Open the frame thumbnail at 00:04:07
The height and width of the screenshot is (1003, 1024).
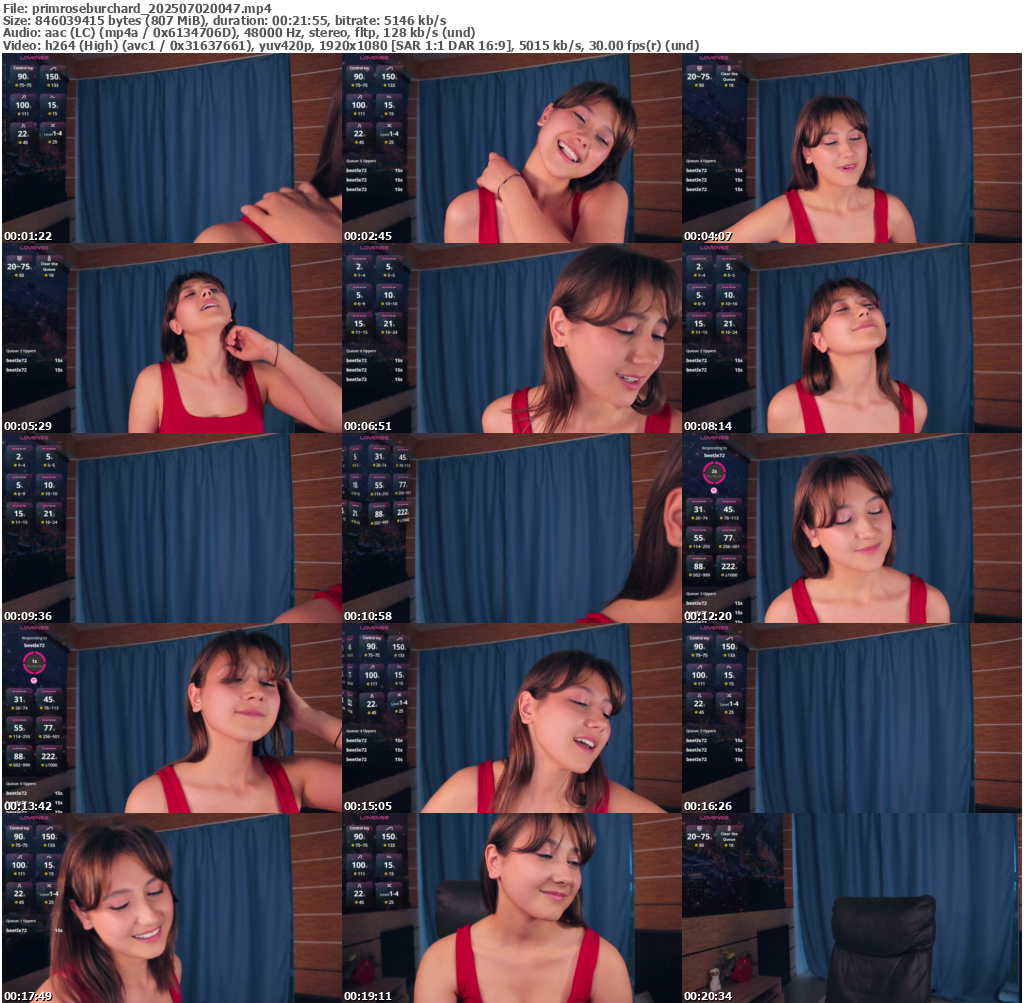[852, 148]
